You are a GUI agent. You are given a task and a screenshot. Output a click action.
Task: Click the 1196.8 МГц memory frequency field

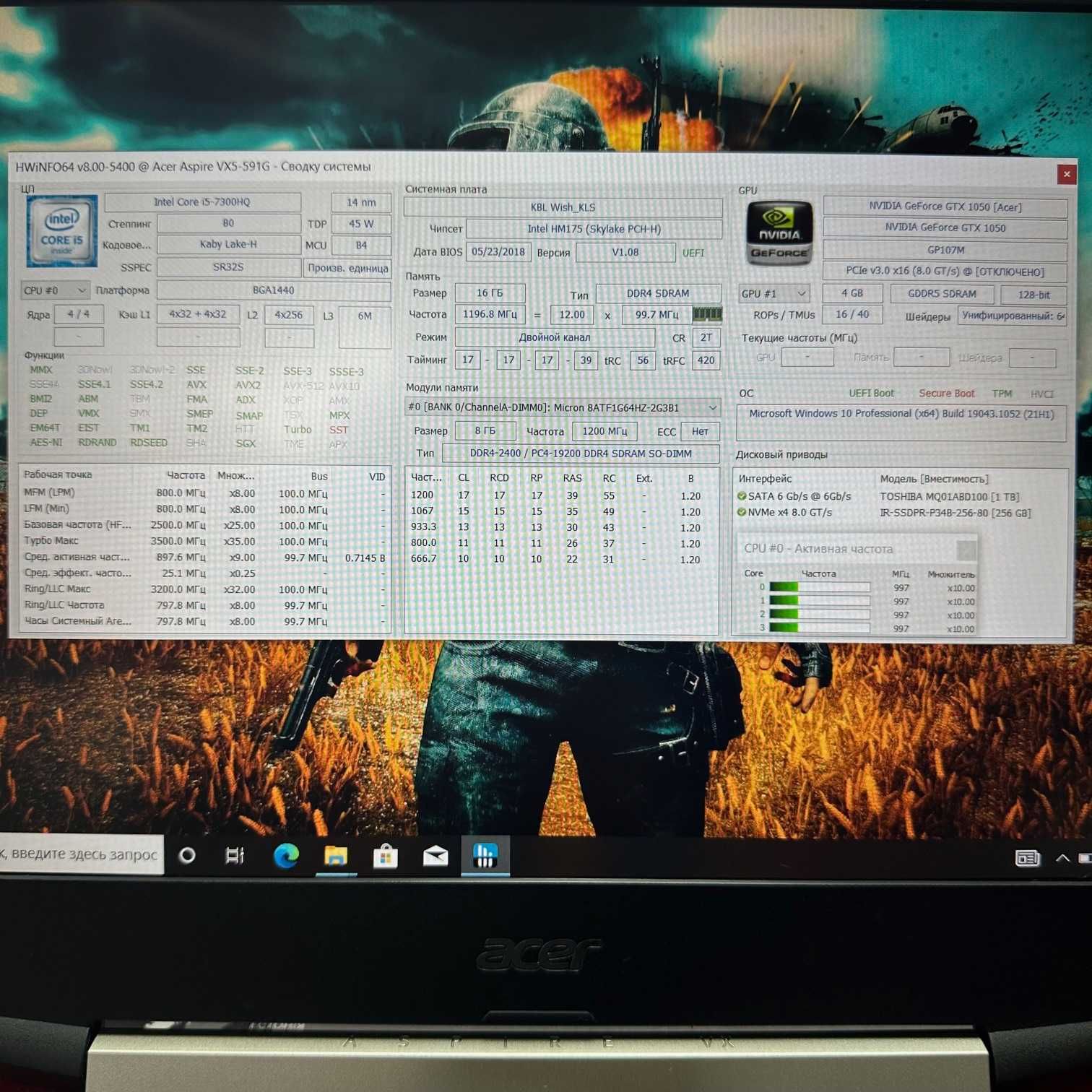click(490, 315)
